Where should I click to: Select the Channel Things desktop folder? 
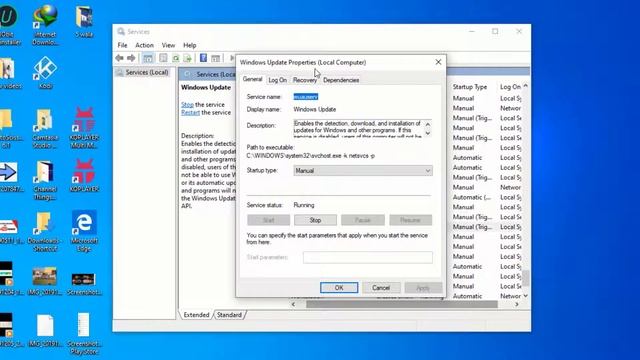45,180
